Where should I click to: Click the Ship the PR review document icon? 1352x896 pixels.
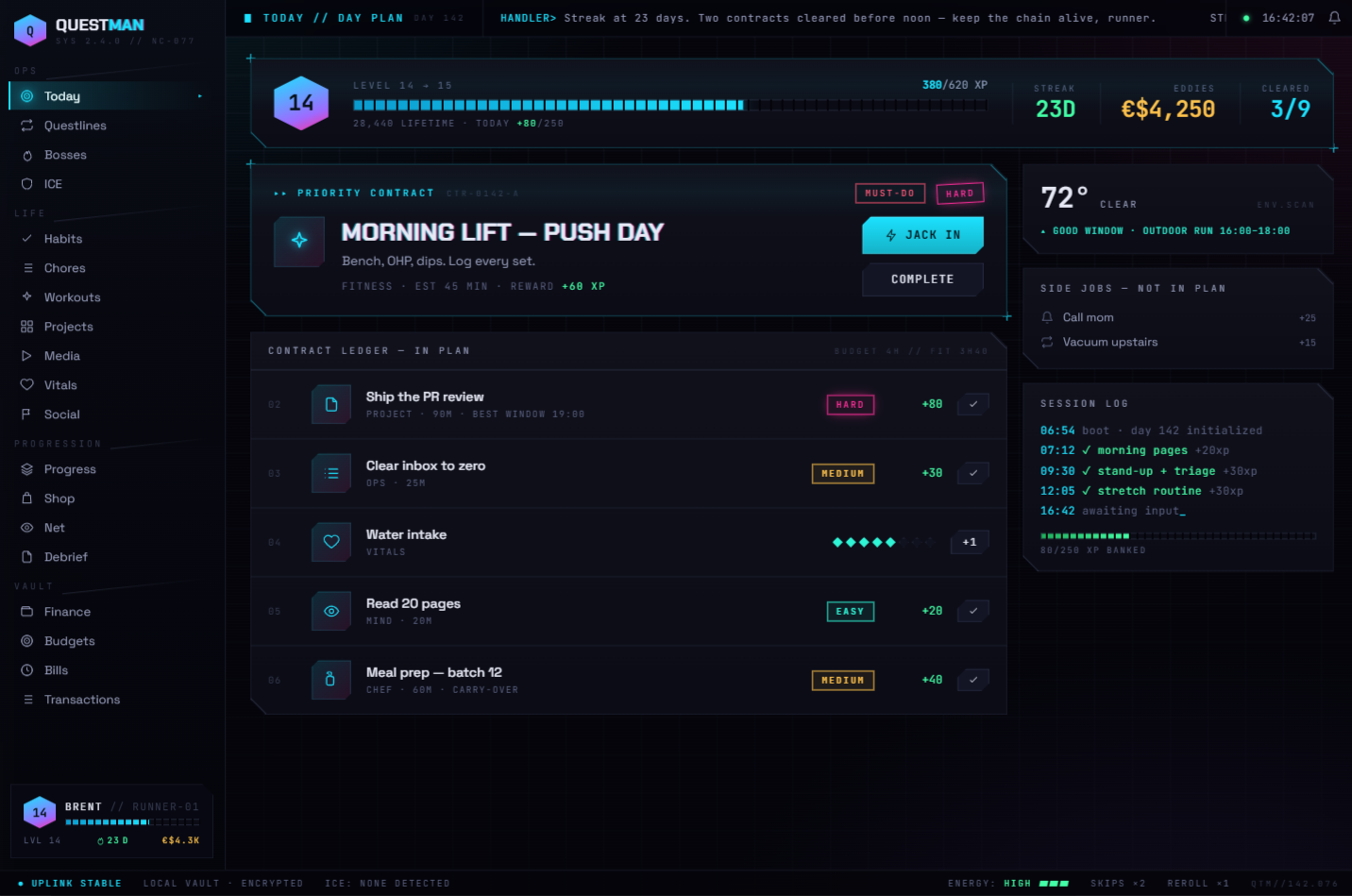pos(331,404)
